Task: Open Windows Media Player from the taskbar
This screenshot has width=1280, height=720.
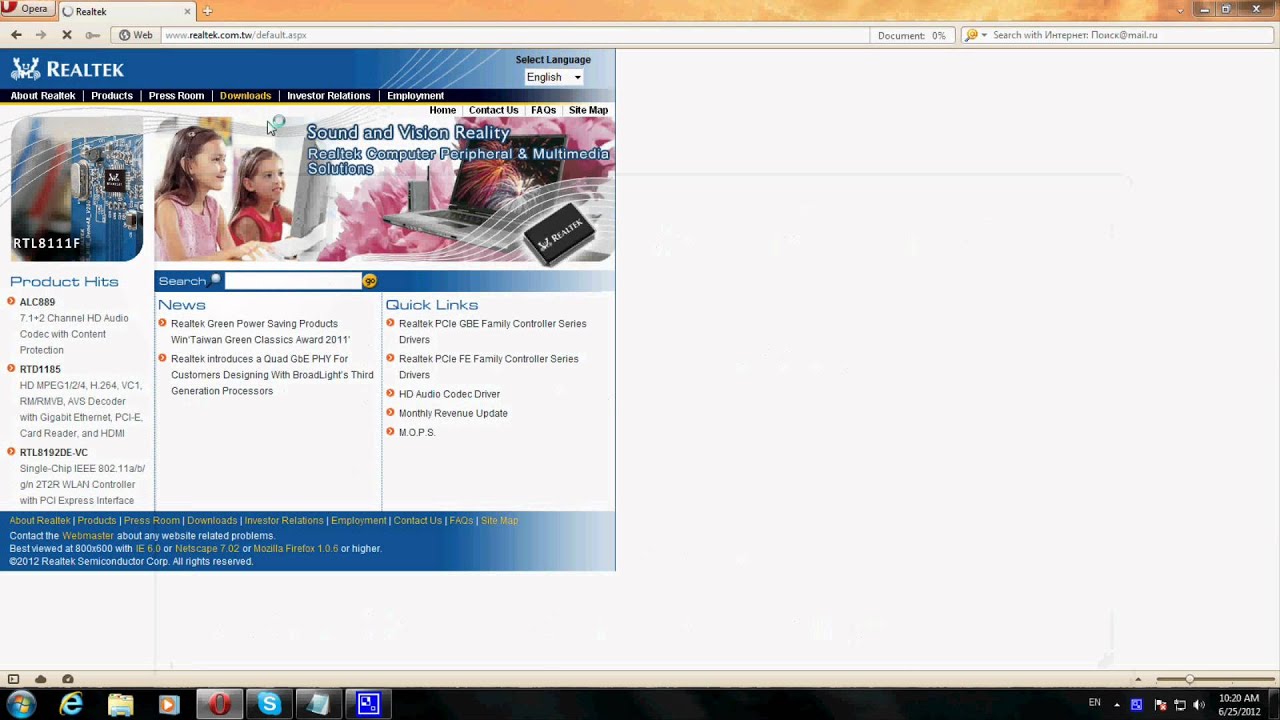Action: click(169, 704)
